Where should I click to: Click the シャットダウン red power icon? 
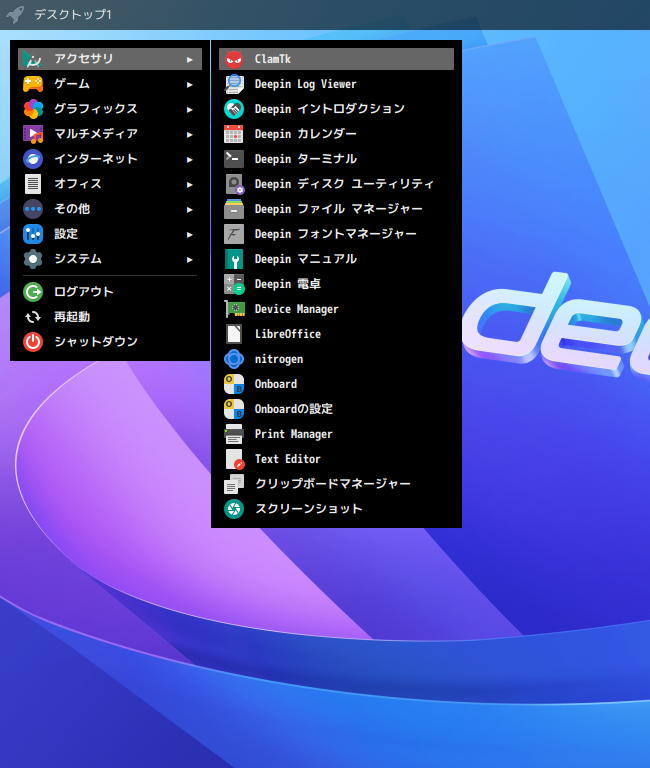pos(33,342)
